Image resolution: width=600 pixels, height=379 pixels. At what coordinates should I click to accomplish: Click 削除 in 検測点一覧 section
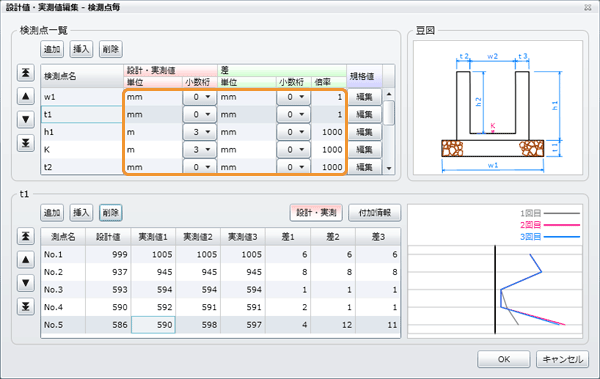(x=111, y=49)
